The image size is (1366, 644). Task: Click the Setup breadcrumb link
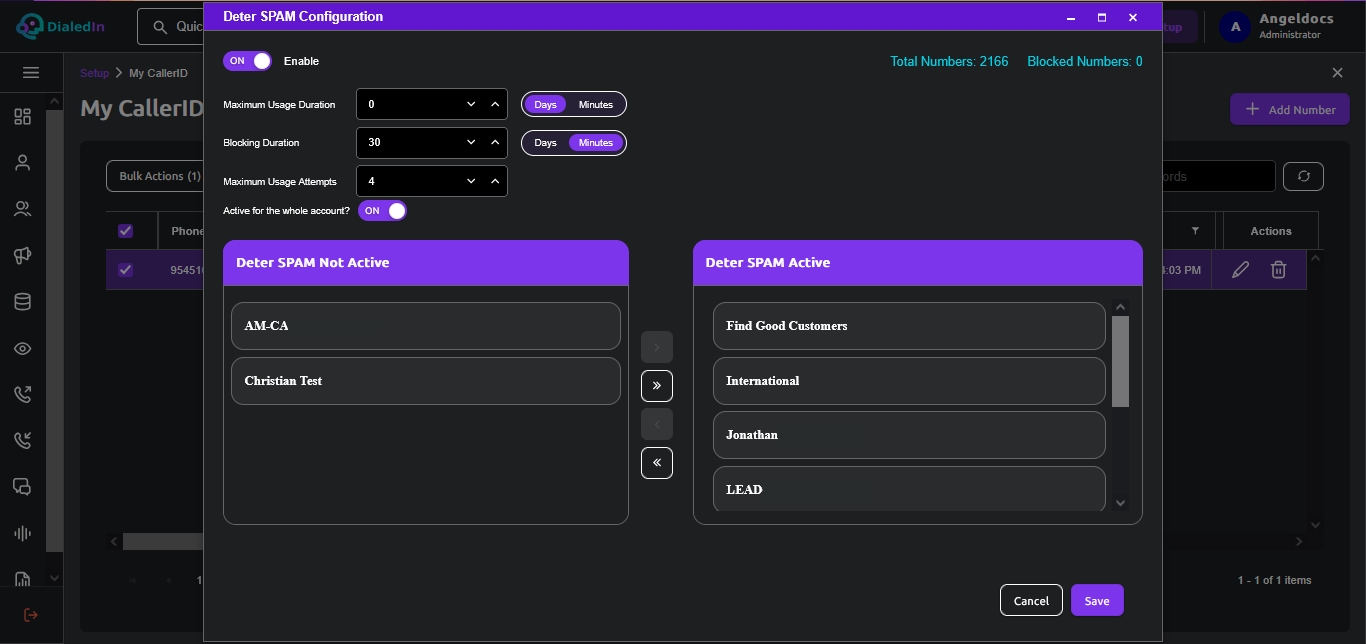pyautogui.click(x=94, y=73)
